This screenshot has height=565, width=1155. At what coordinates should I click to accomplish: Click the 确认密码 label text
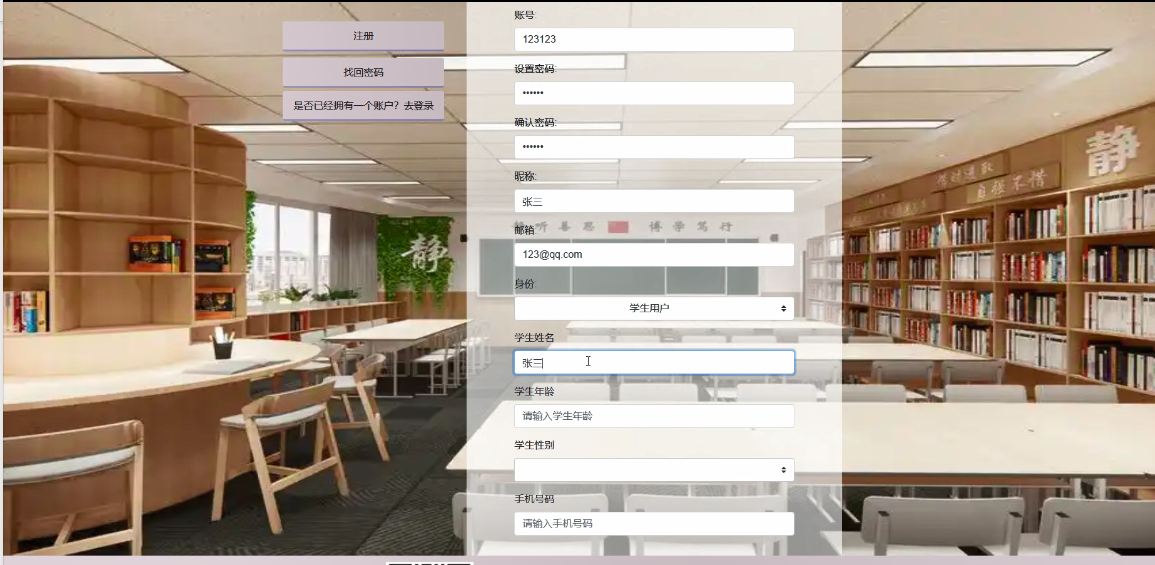535,122
